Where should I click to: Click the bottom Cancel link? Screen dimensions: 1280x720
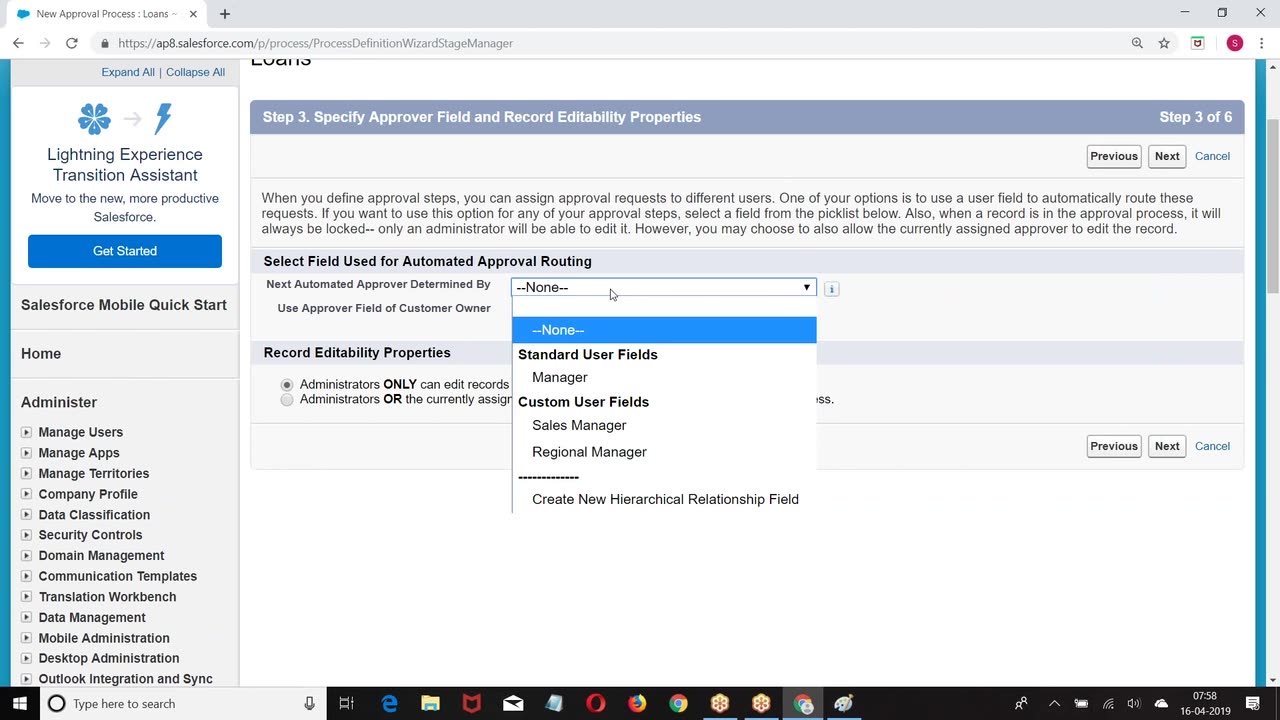pos(1212,446)
